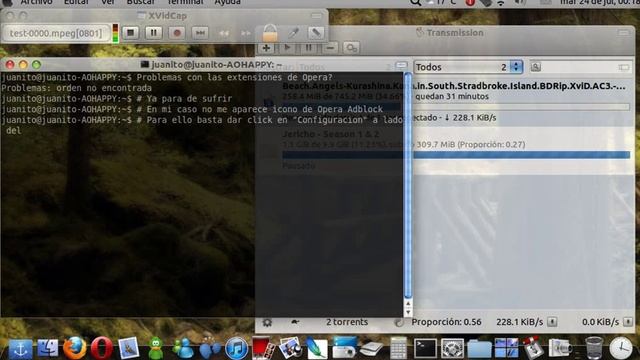The width and height of the screenshot is (640, 360).
Task: Open the trash can in dock
Action: tap(594, 348)
